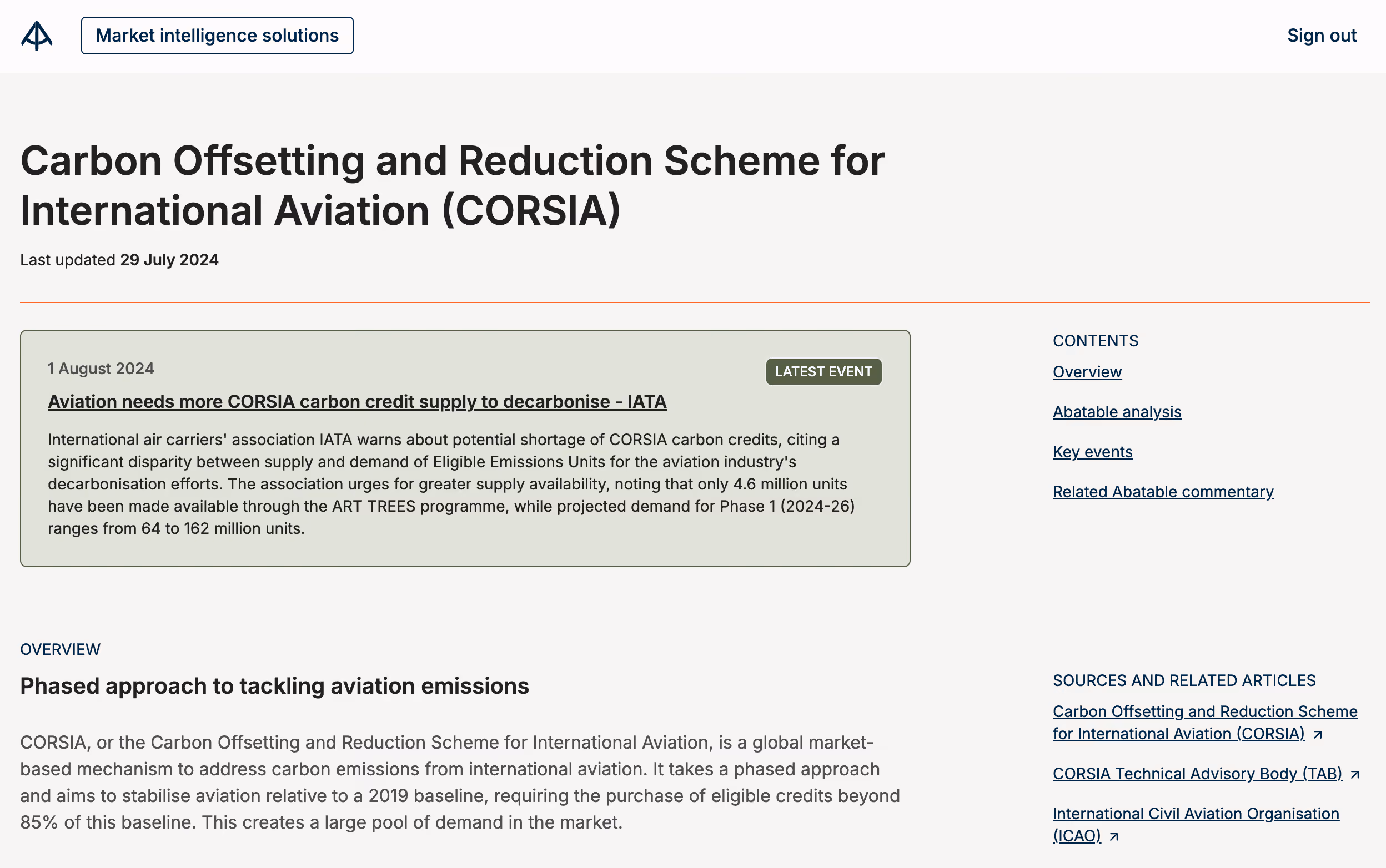Click the LATEST EVENT badge
The width and height of the screenshot is (1386, 868).
(x=823, y=371)
